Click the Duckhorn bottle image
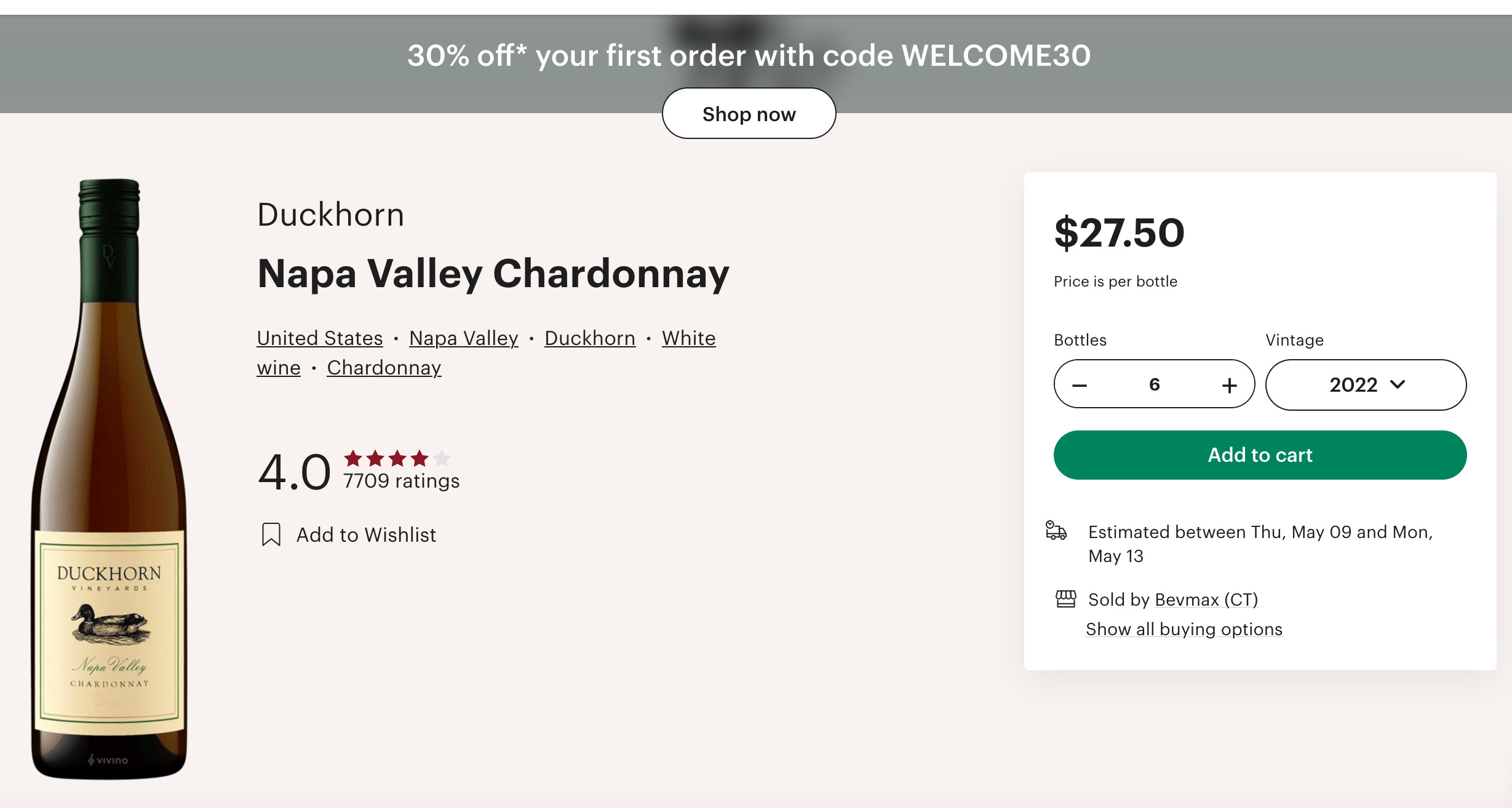 point(109,478)
